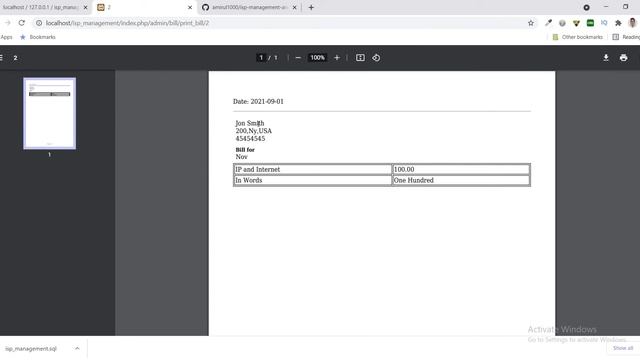Download the PDF bill
Viewport: 640px width, 360px height.
click(606, 58)
